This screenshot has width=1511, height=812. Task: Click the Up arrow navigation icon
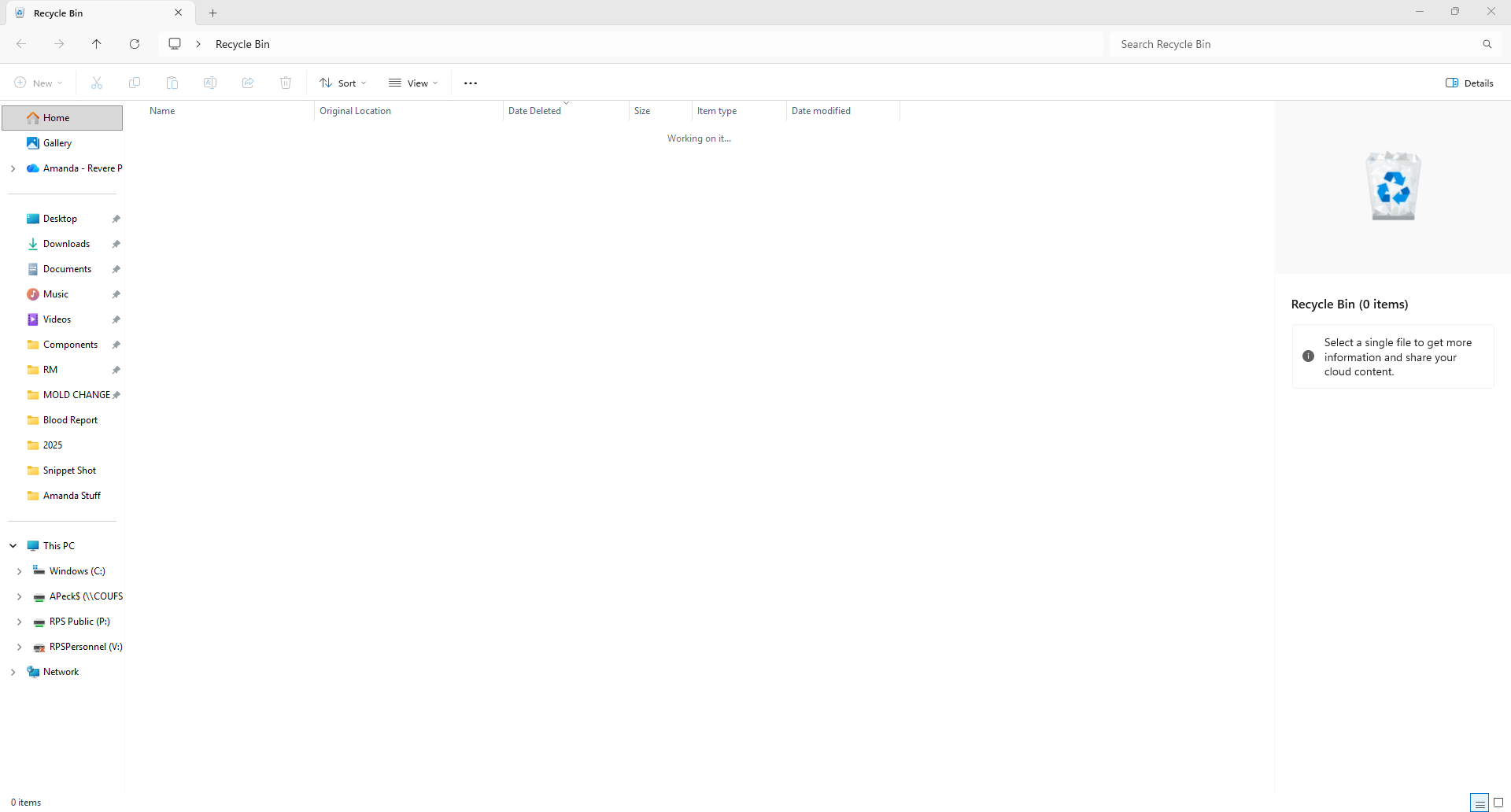(97, 44)
